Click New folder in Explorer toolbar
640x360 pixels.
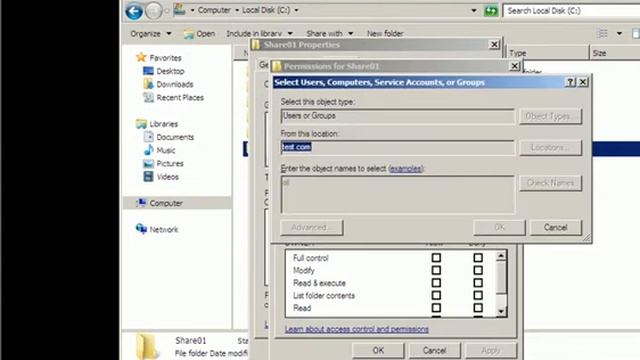385,33
